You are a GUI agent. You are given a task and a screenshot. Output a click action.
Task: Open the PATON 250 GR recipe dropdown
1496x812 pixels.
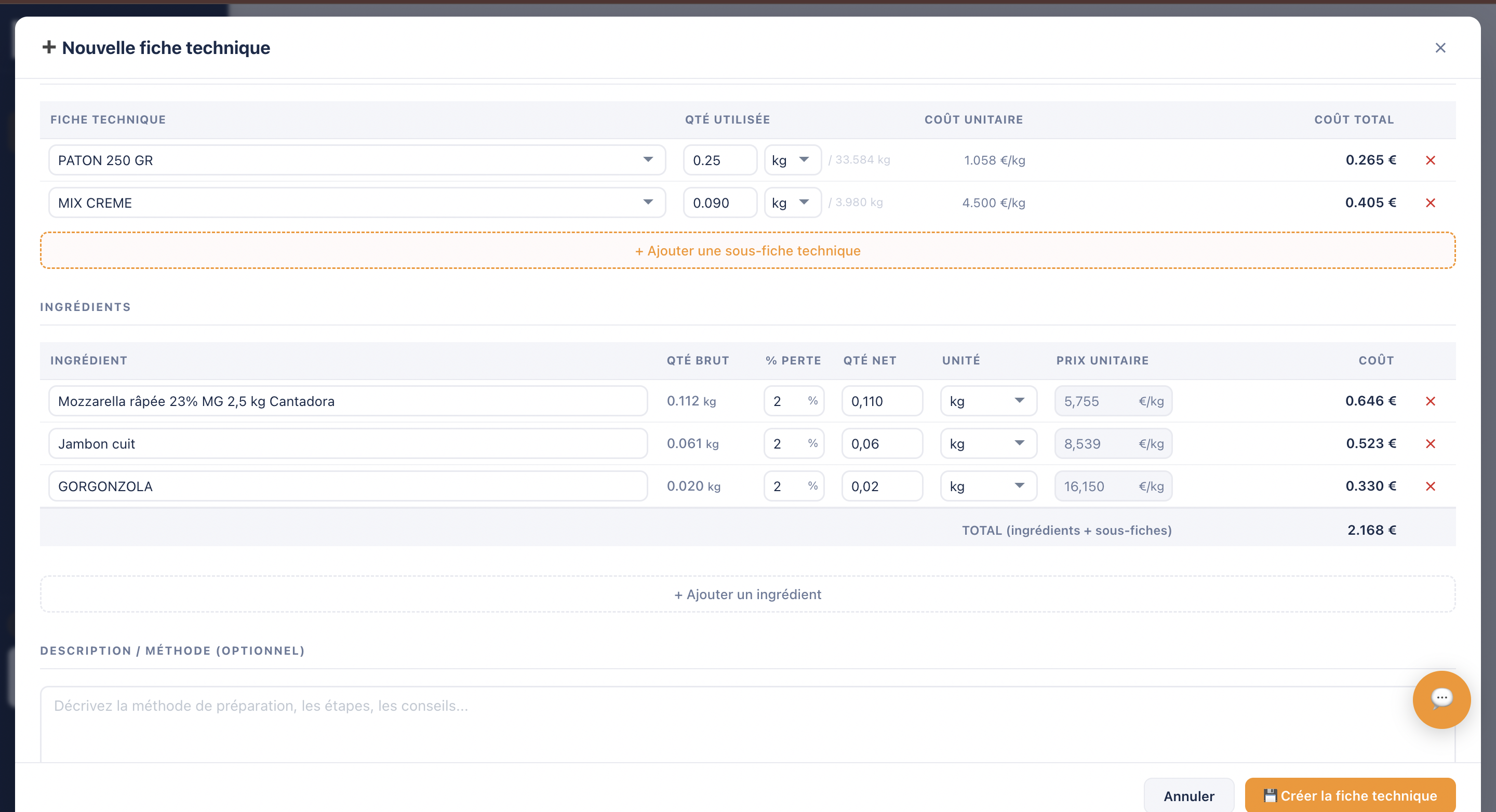[x=356, y=160]
